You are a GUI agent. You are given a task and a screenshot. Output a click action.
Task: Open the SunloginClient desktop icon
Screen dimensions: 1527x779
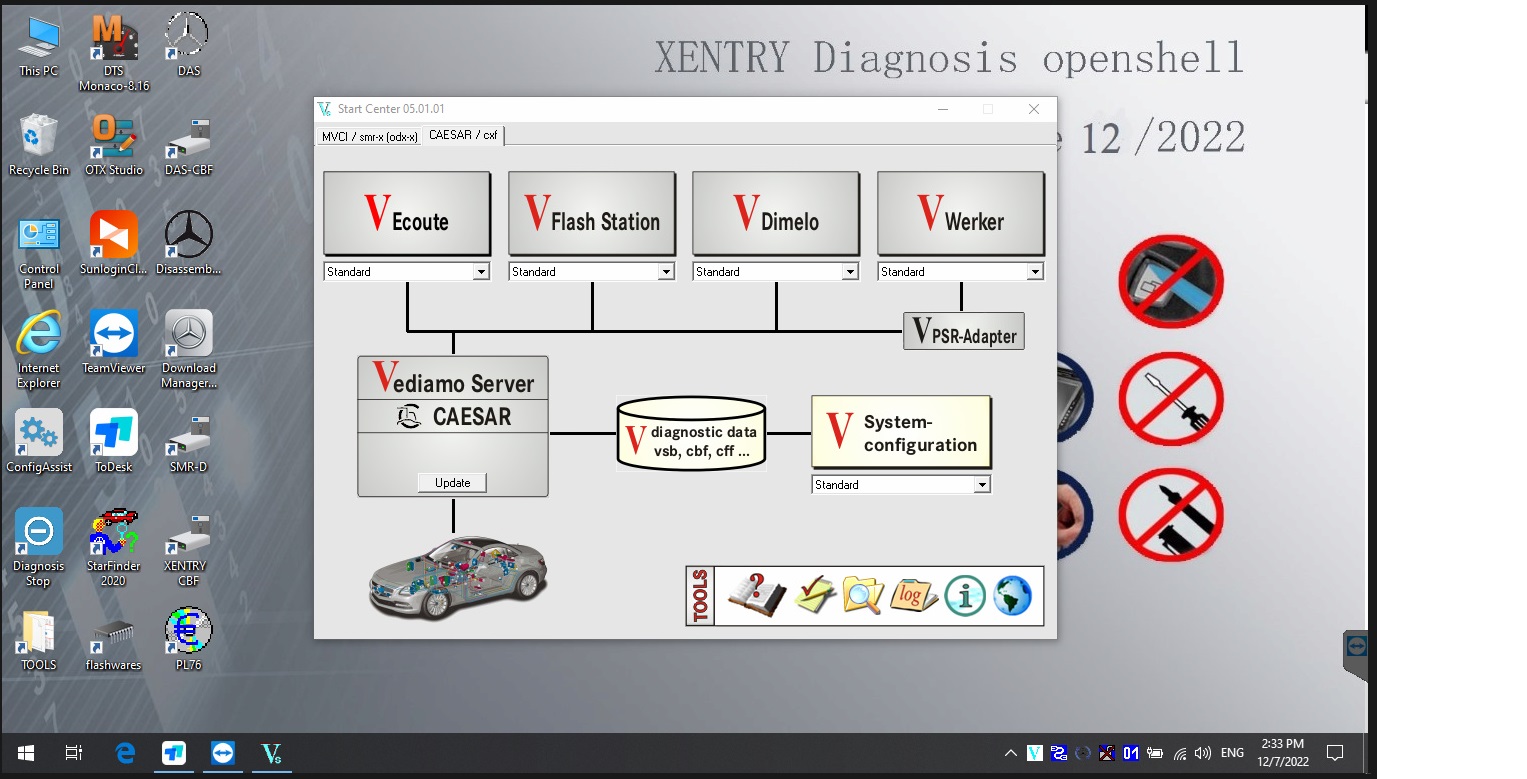click(x=114, y=243)
